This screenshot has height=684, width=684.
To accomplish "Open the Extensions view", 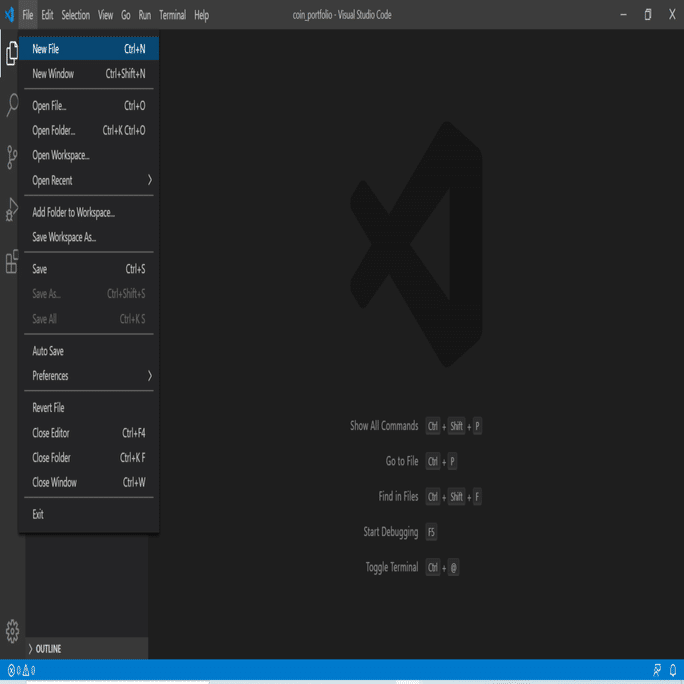I will tap(12, 261).
